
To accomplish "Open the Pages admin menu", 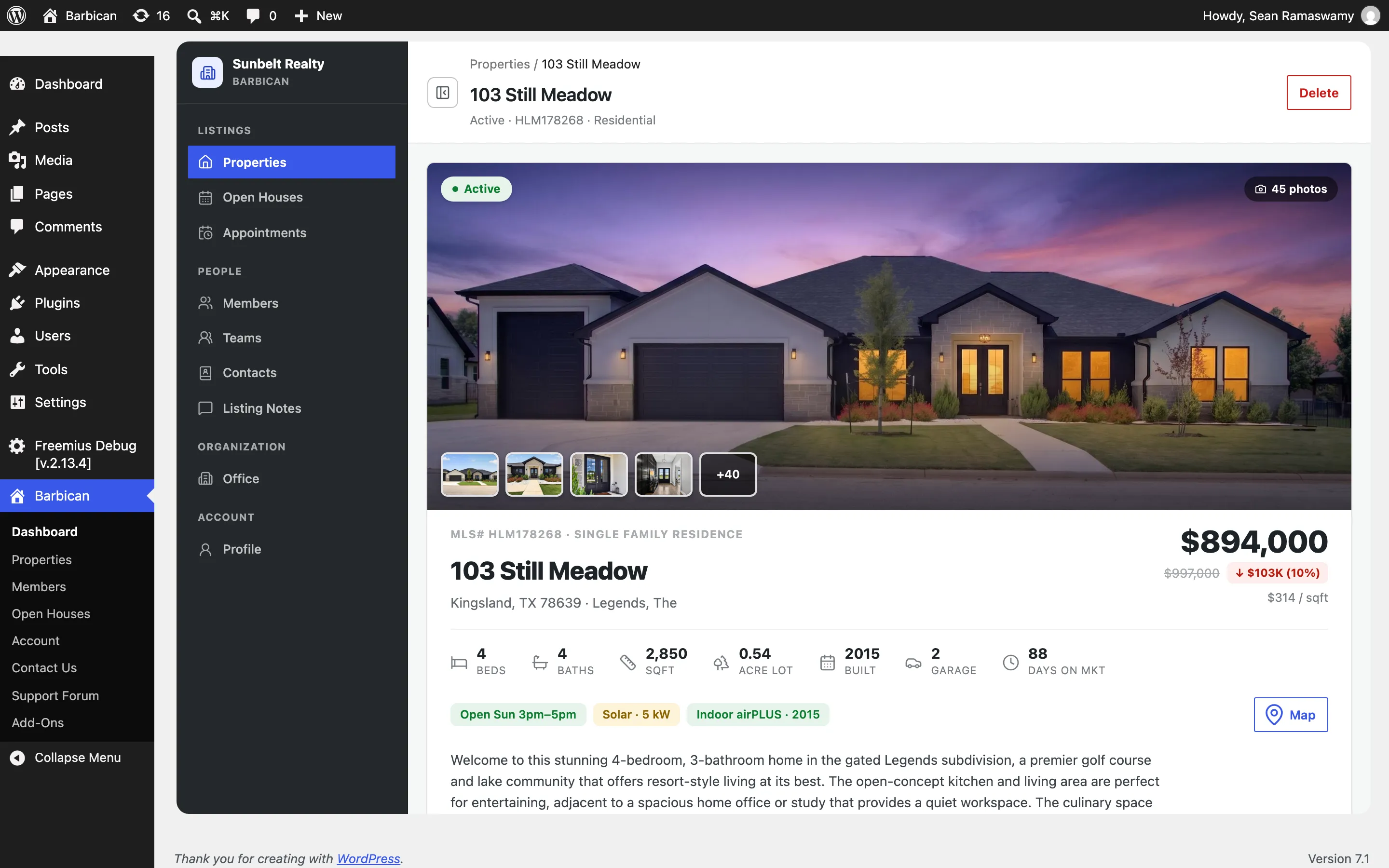I will coord(77,194).
